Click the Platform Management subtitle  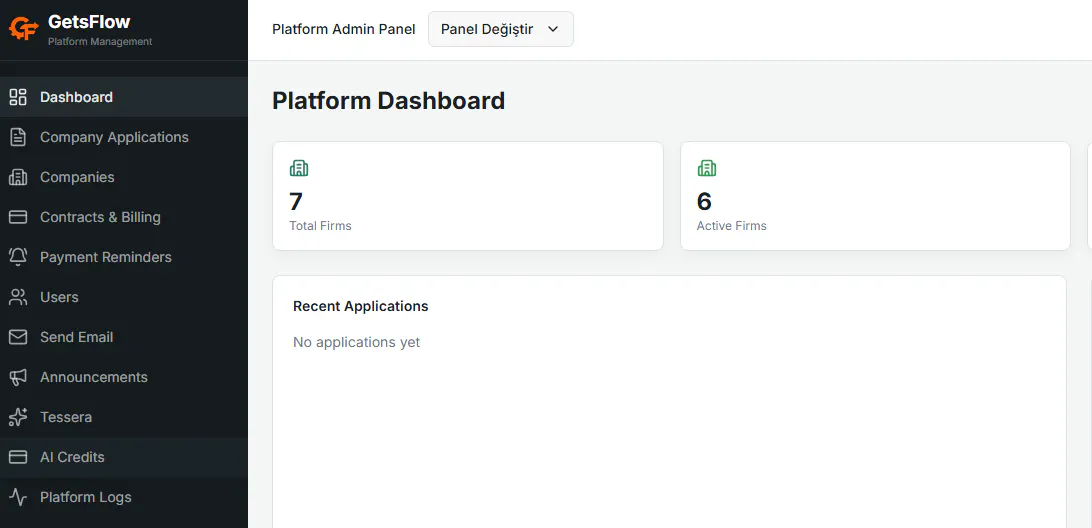(x=100, y=42)
